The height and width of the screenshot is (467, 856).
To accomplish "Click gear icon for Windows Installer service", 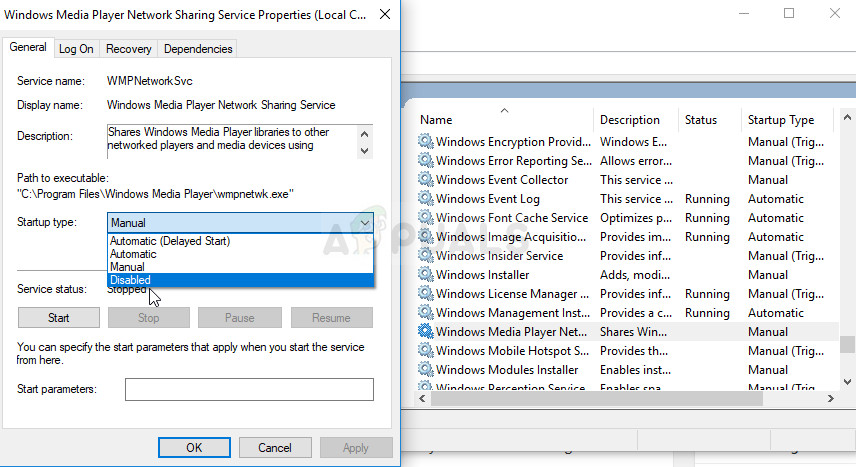I will 426,275.
